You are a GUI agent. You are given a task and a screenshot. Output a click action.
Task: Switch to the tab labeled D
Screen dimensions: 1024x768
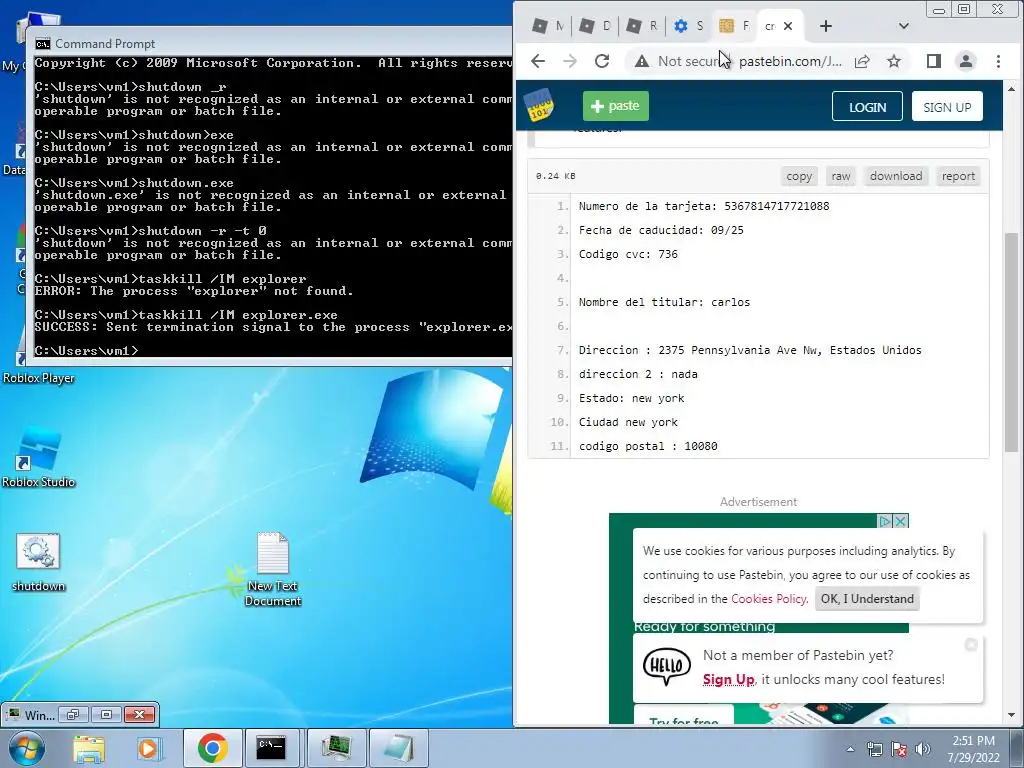(596, 26)
